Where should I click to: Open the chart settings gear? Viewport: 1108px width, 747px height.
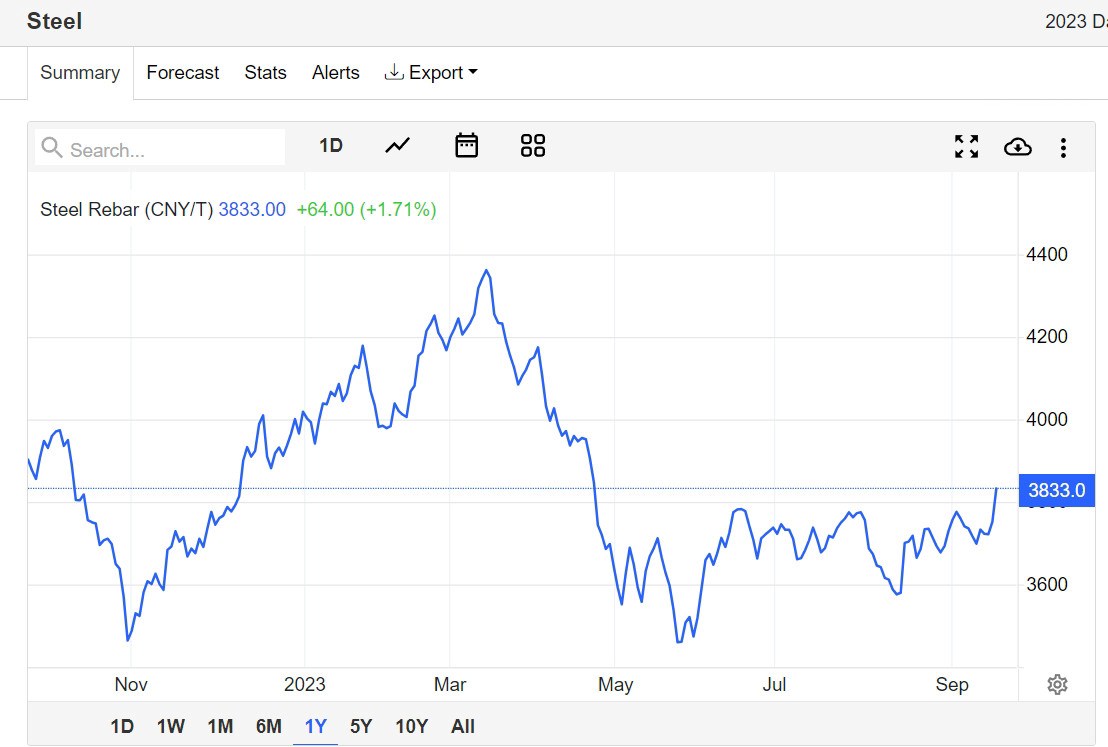(x=1057, y=684)
